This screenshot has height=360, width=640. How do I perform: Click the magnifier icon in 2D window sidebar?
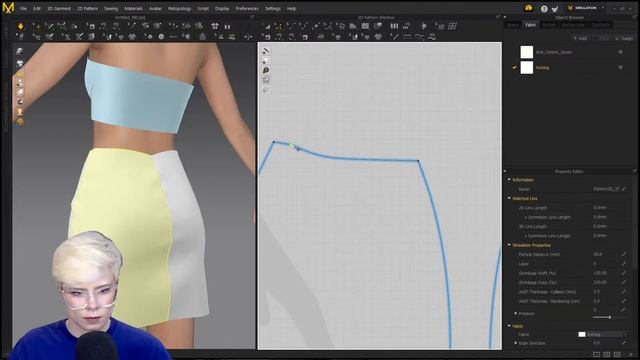(266, 70)
